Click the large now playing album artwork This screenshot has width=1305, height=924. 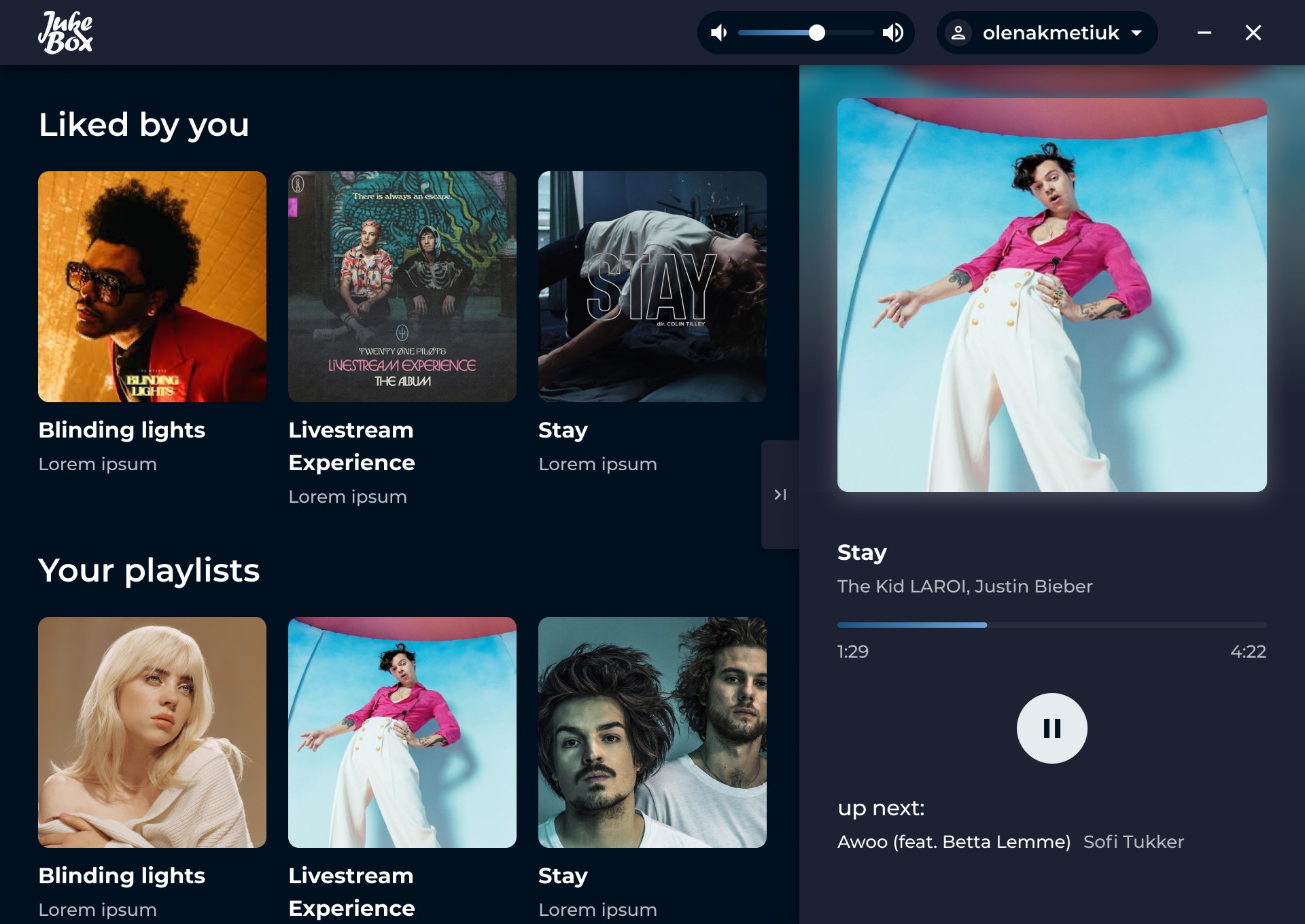coord(1051,295)
